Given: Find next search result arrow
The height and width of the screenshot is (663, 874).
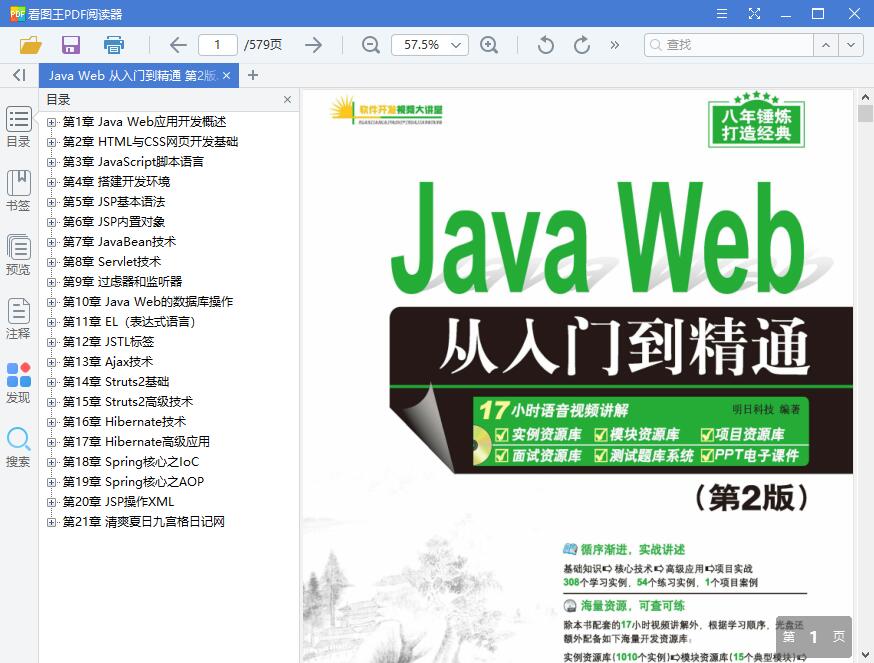Looking at the screenshot, I should point(851,45).
